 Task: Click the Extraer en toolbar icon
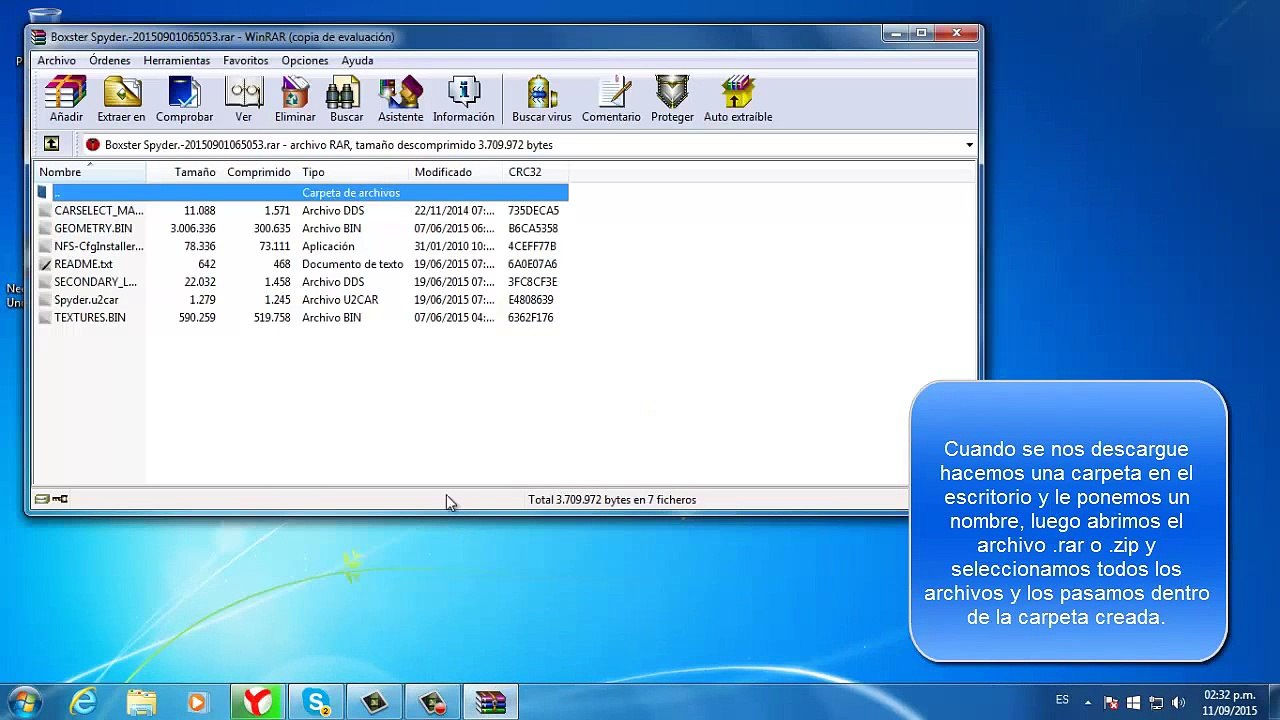[x=121, y=93]
